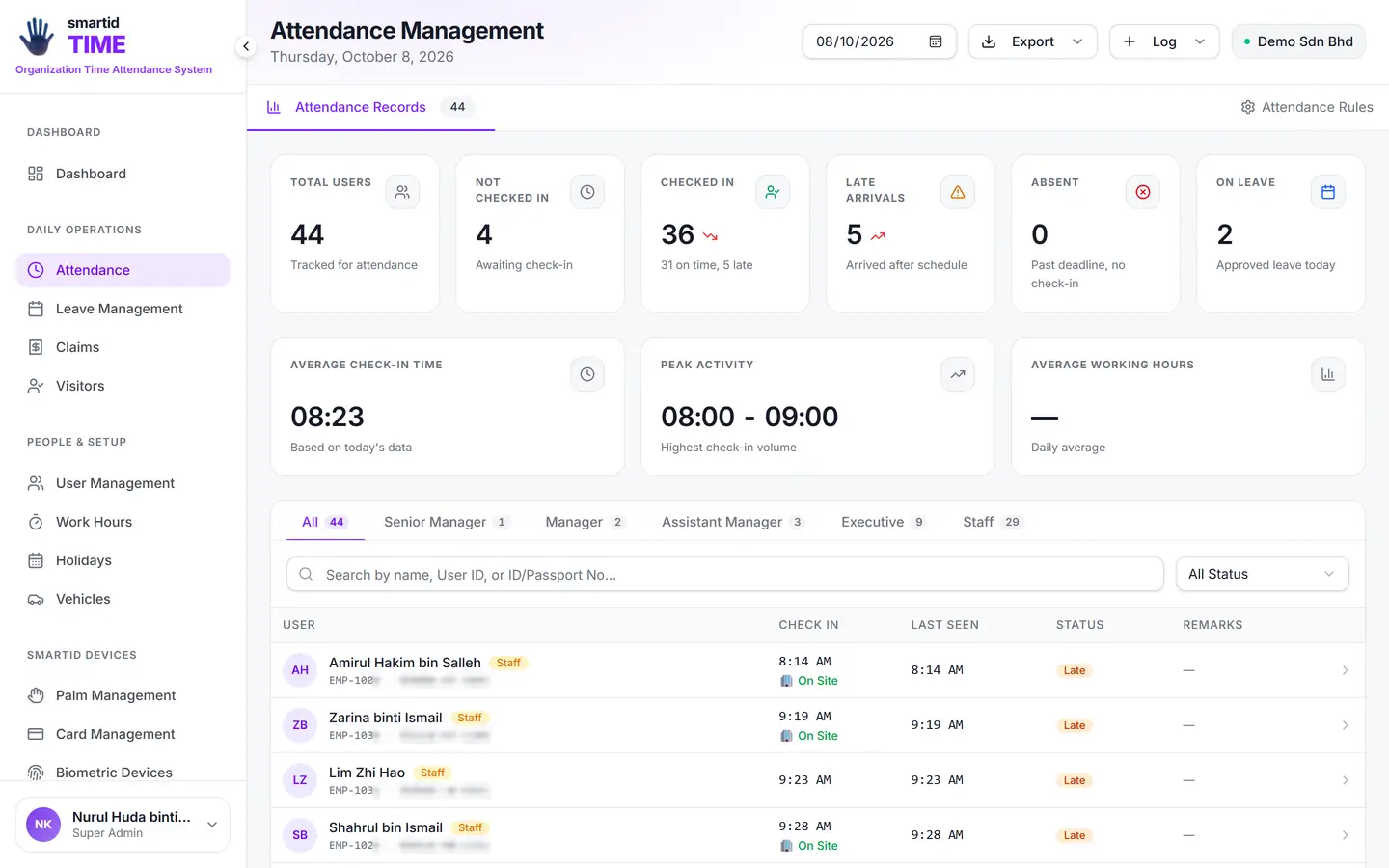Expand Zarina binti Ismail's row chevron

pos(1345,725)
